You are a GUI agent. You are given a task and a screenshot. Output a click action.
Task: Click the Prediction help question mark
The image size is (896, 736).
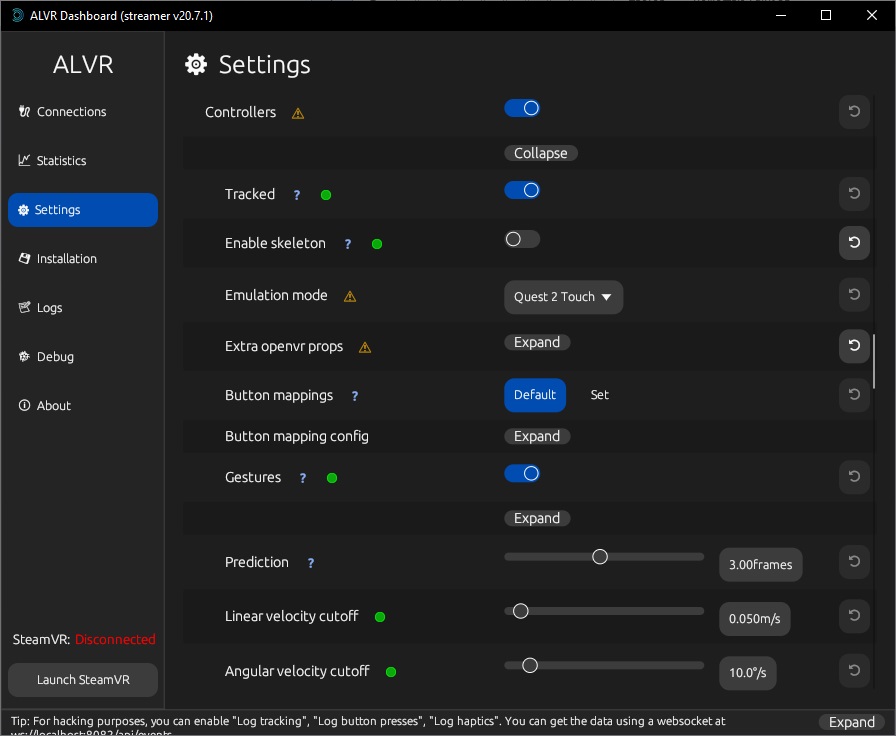pyautogui.click(x=311, y=563)
